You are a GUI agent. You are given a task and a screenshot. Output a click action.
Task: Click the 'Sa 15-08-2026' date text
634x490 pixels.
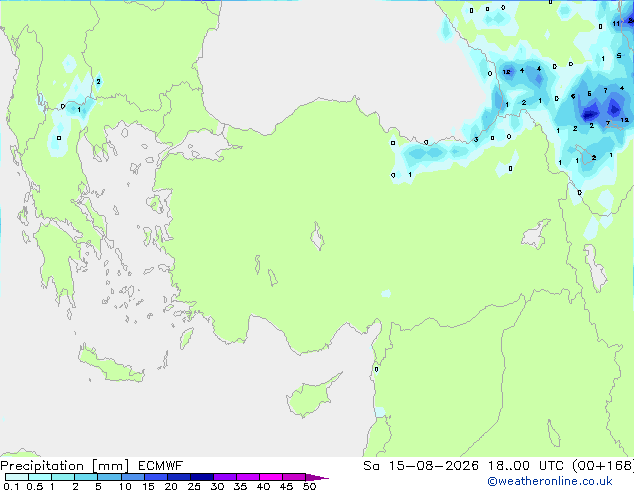421,466
